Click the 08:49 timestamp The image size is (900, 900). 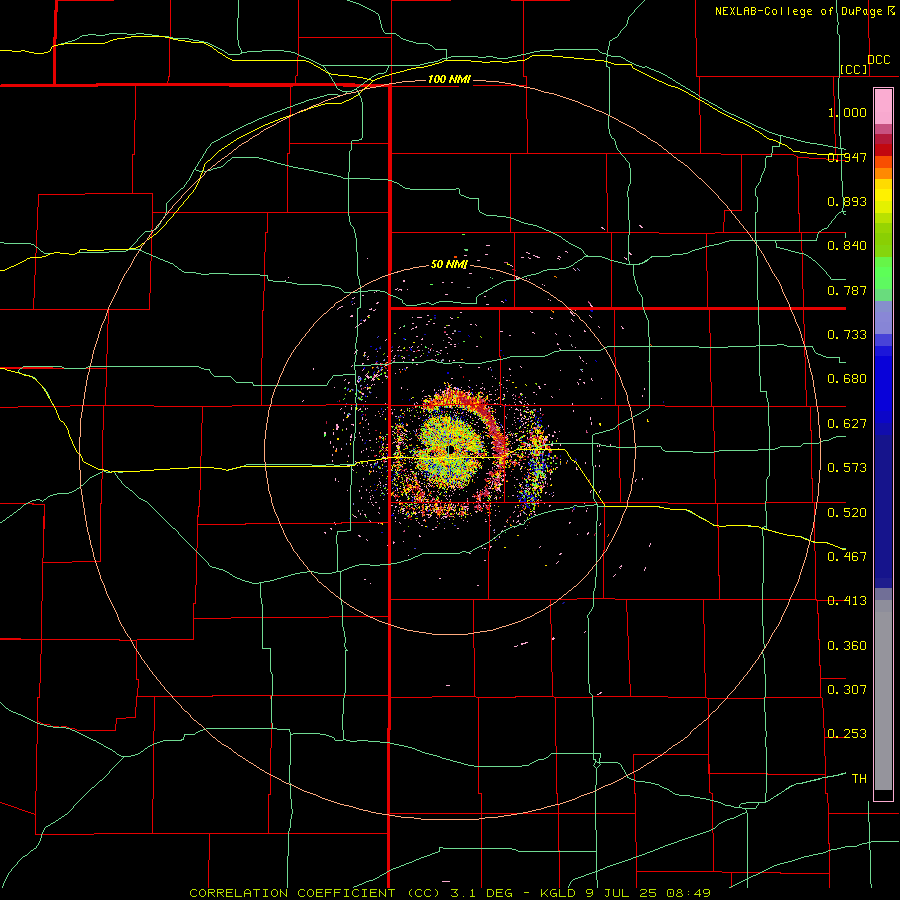[689, 893]
